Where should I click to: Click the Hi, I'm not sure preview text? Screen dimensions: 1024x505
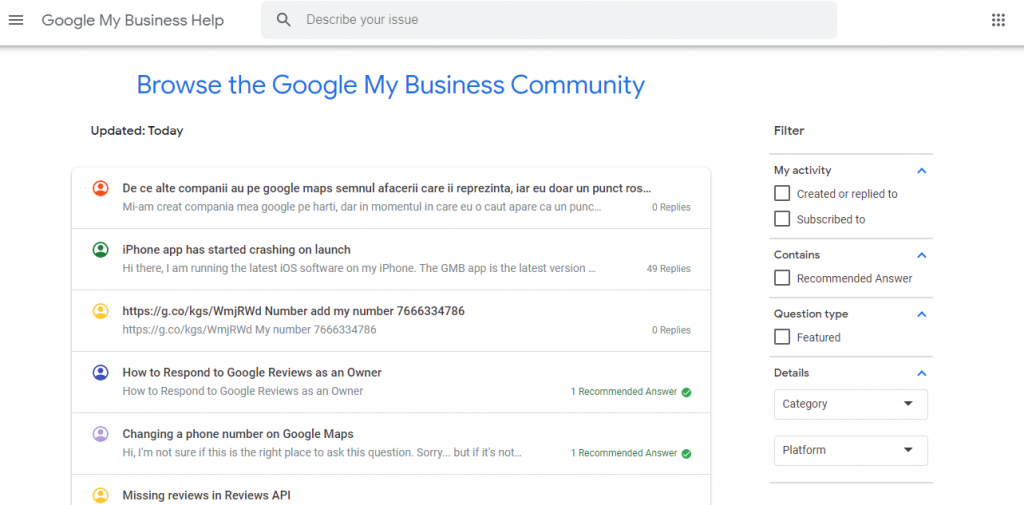[322, 453]
